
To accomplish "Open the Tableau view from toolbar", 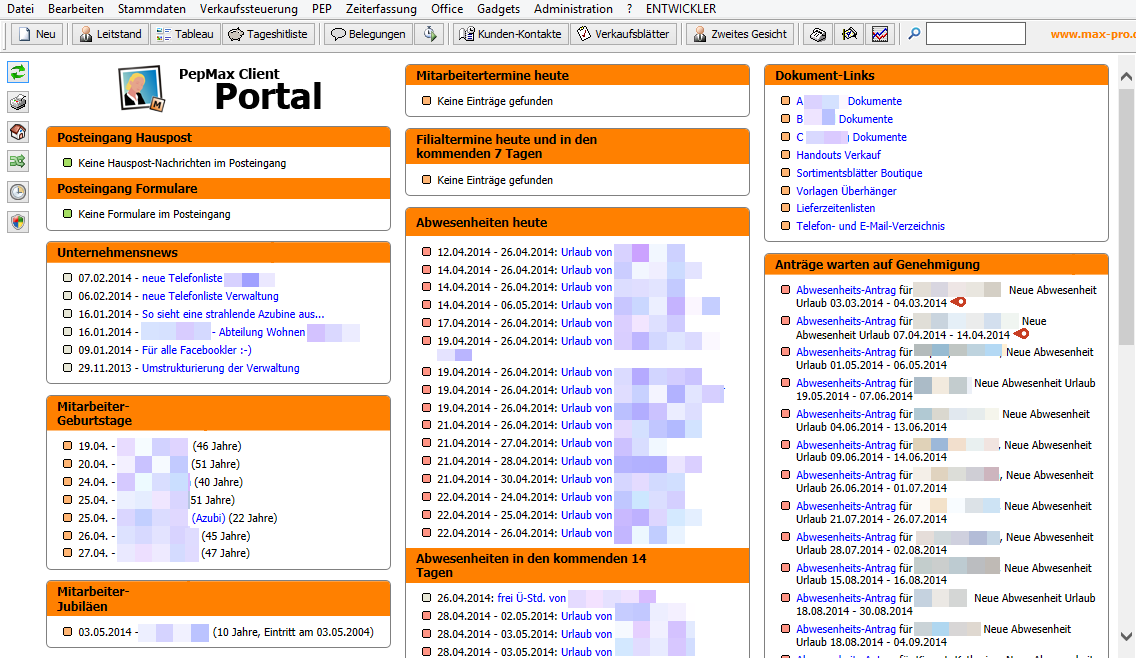I will point(184,34).
